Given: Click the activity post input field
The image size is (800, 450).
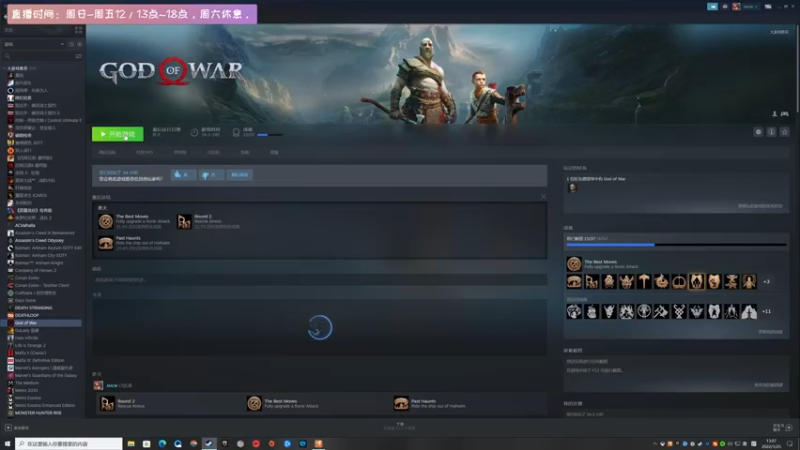Looking at the screenshot, I should [319, 280].
